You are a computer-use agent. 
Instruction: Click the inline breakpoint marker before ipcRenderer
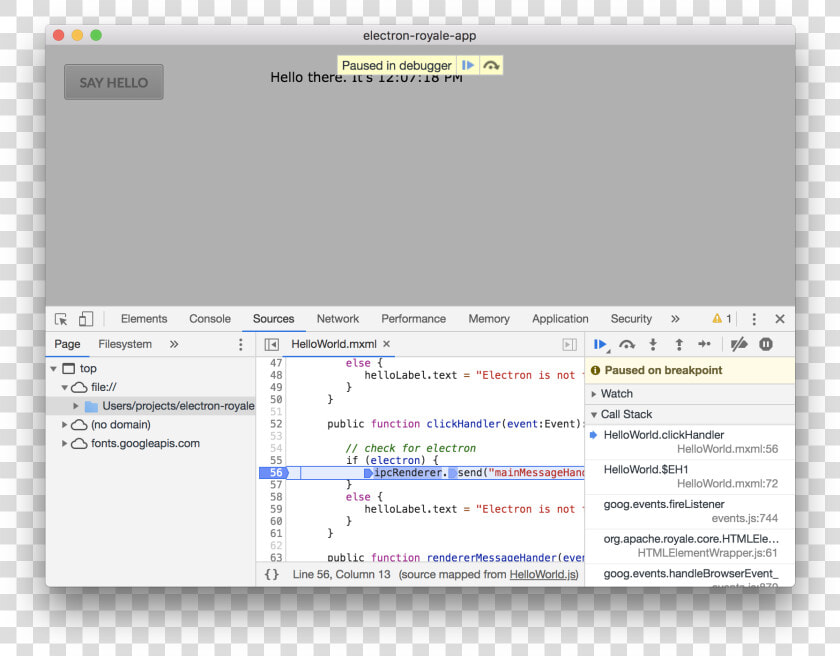coord(368,473)
